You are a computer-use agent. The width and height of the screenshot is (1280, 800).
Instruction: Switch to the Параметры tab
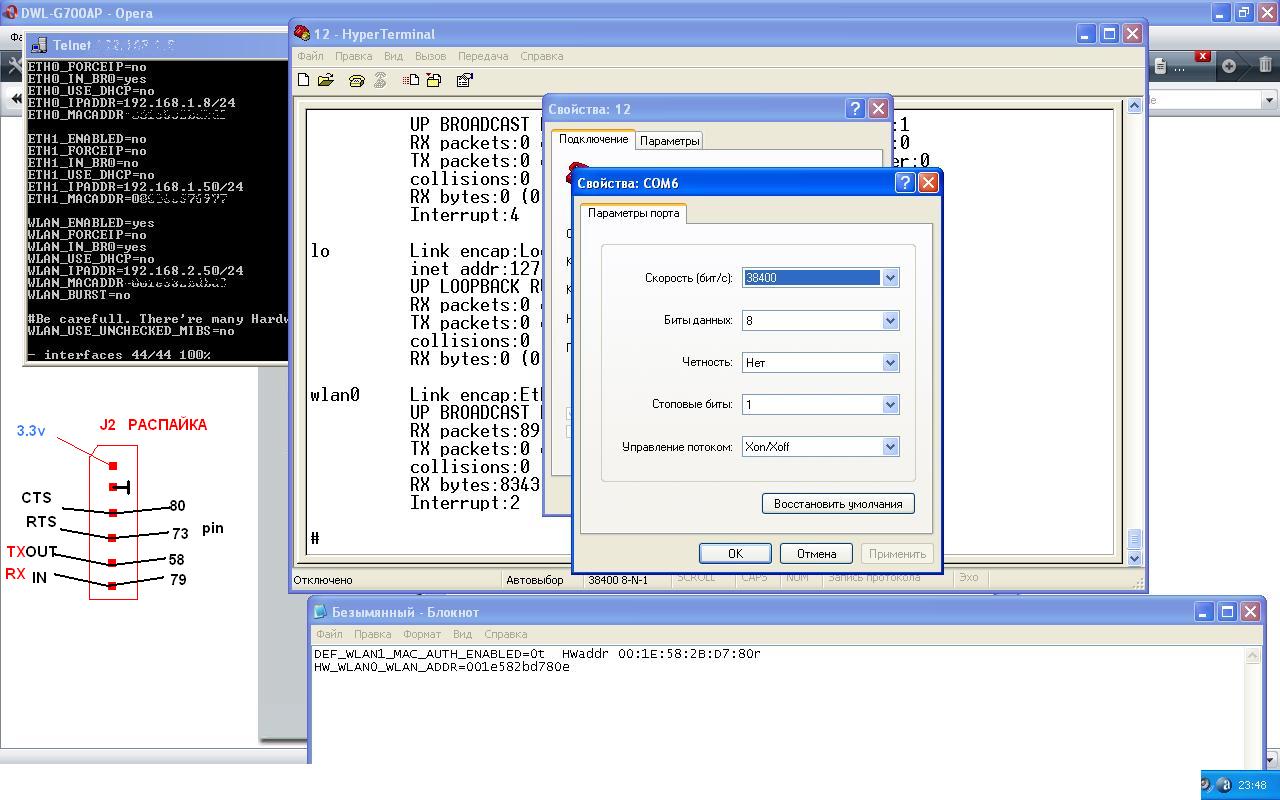669,141
